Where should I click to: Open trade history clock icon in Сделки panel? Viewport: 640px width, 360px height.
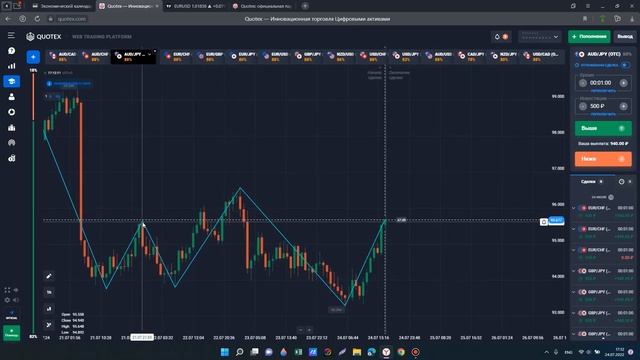point(621,182)
